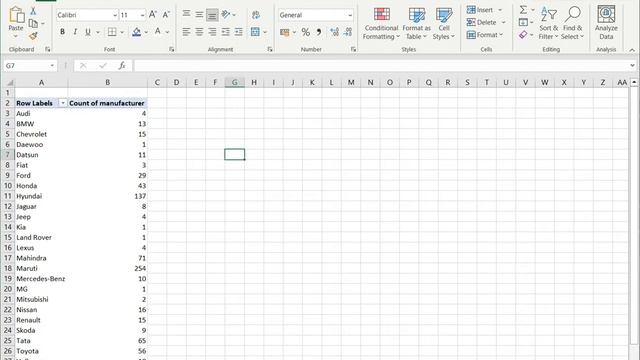Expand the Paste options arrow

(16, 36)
